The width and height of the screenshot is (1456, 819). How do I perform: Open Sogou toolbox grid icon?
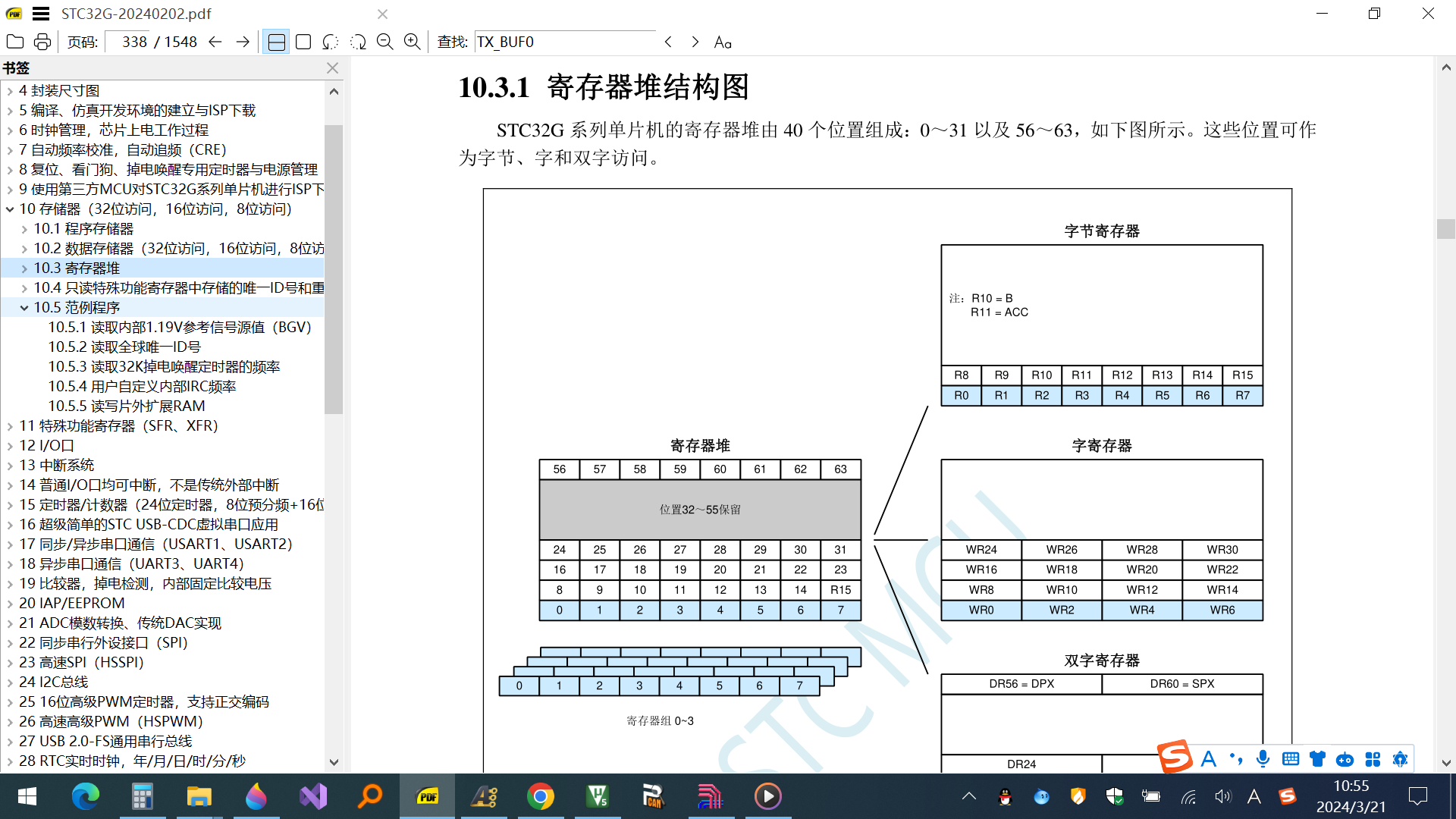(x=1373, y=758)
